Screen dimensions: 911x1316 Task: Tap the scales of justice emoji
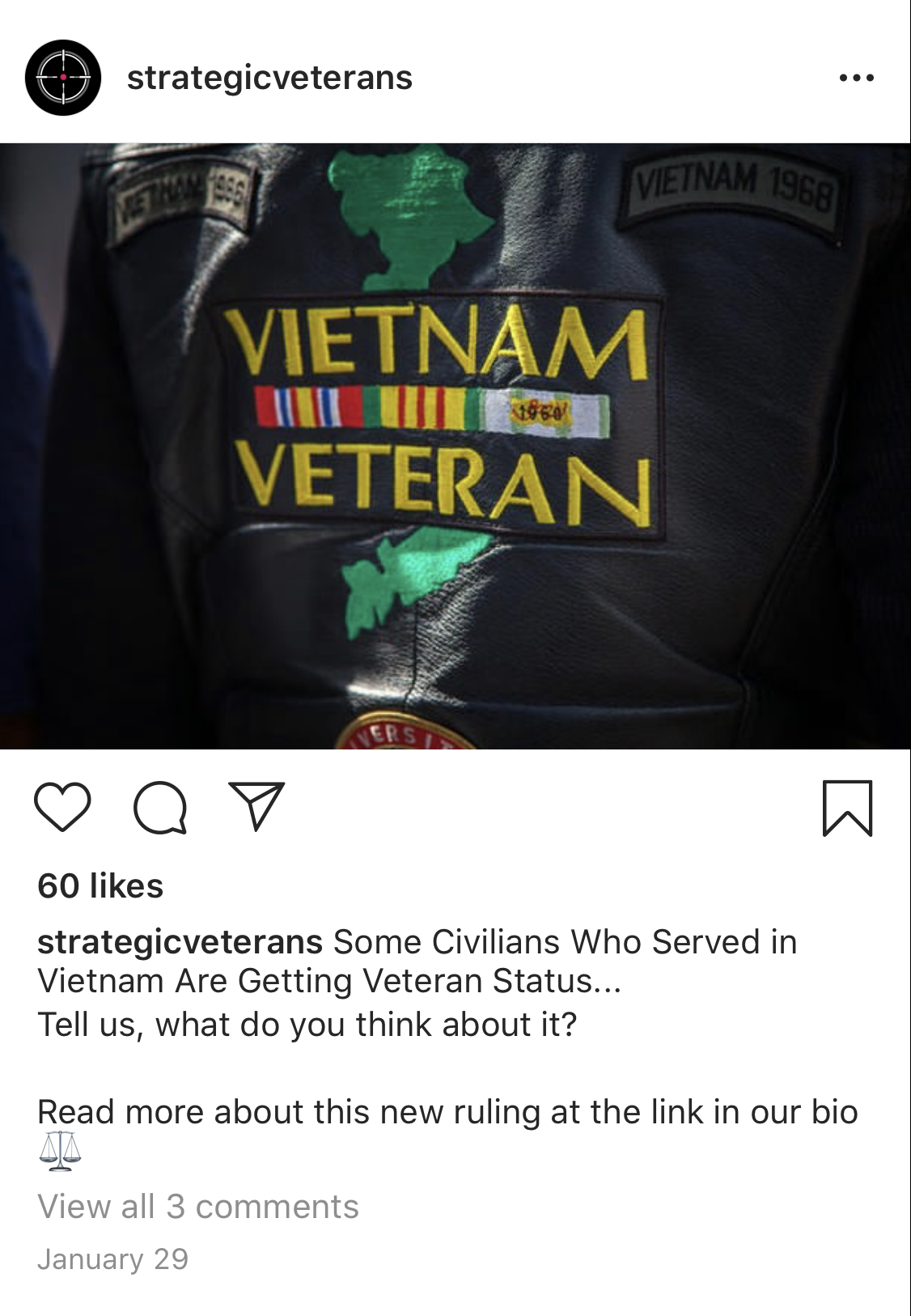pos(60,1152)
